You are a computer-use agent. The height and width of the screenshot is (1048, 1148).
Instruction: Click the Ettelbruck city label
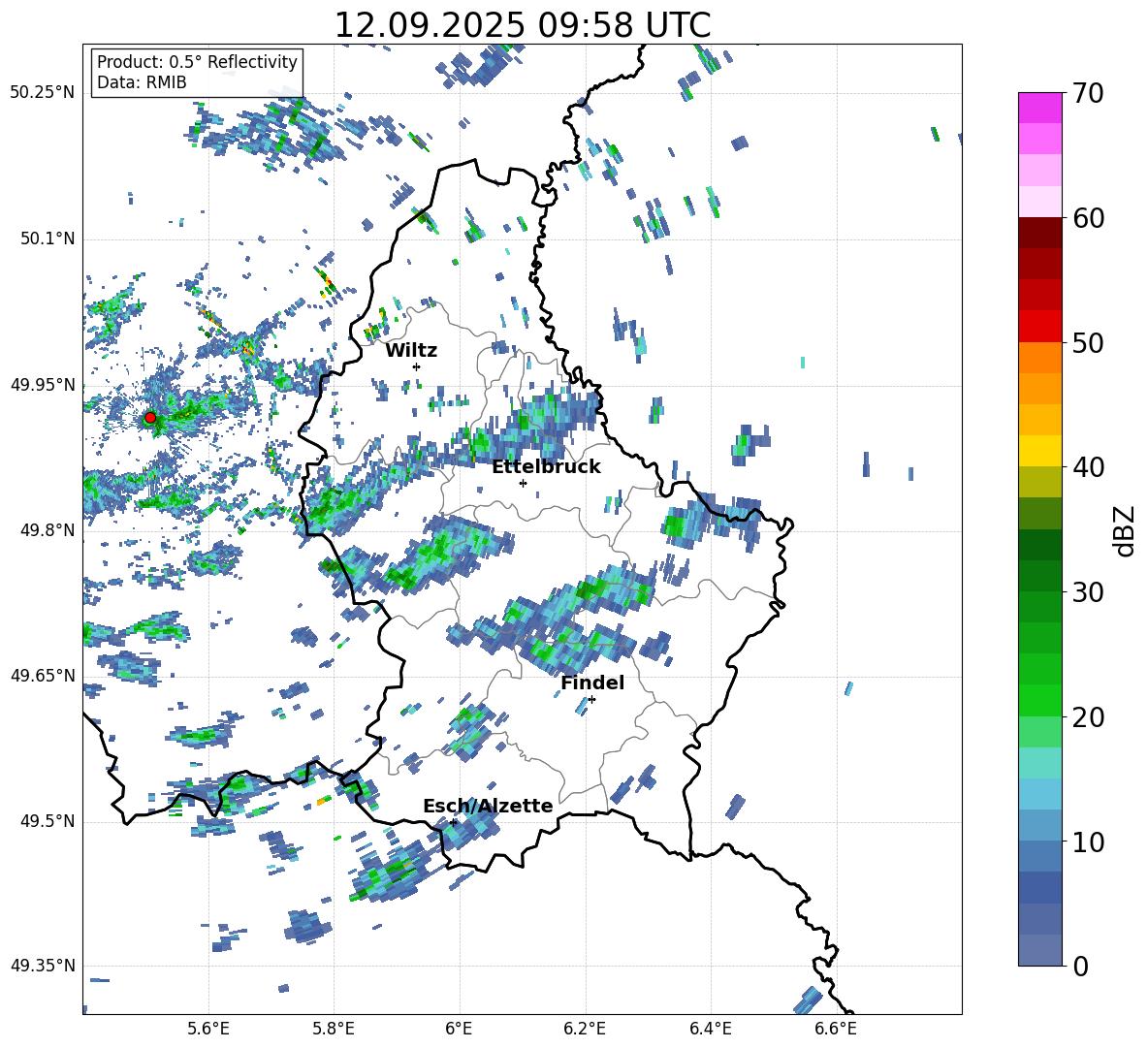(x=546, y=467)
